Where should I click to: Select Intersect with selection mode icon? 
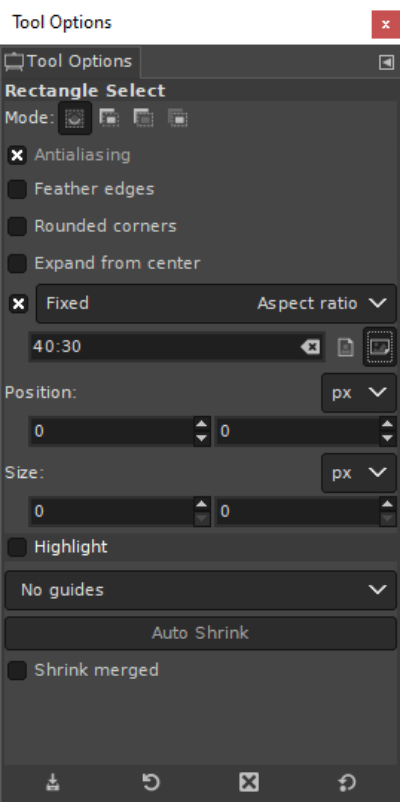[x=178, y=118]
